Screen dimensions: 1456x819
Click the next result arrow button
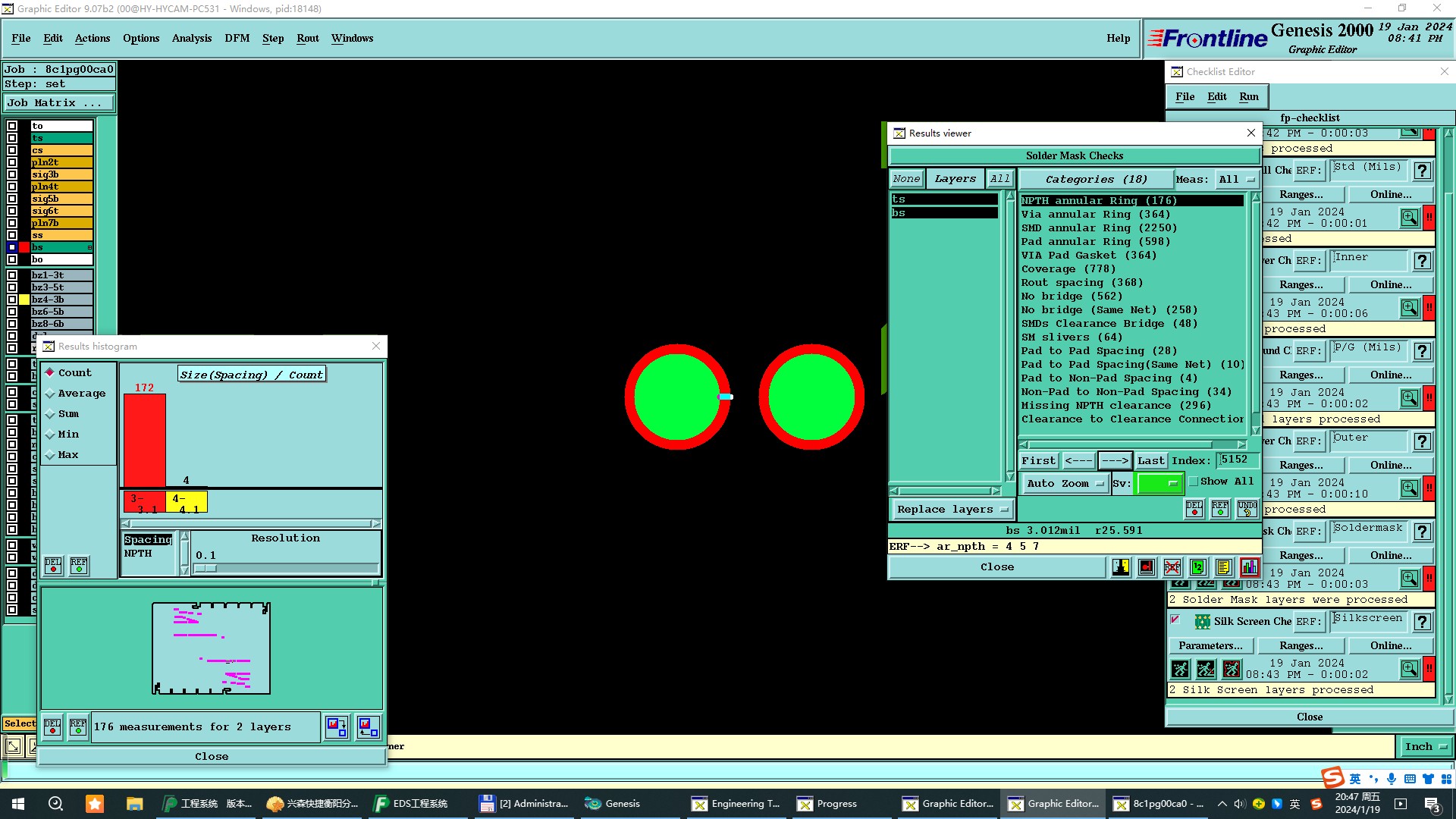point(1115,460)
